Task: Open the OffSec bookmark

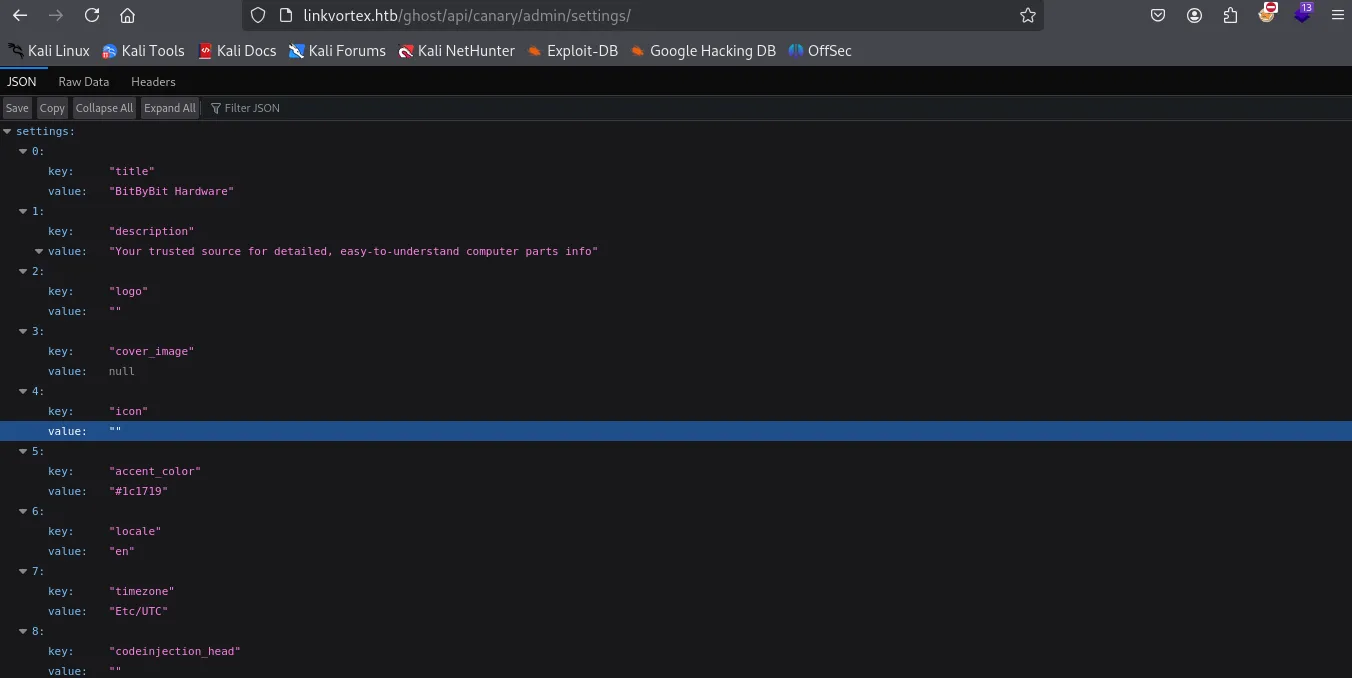Action: [820, 50]
